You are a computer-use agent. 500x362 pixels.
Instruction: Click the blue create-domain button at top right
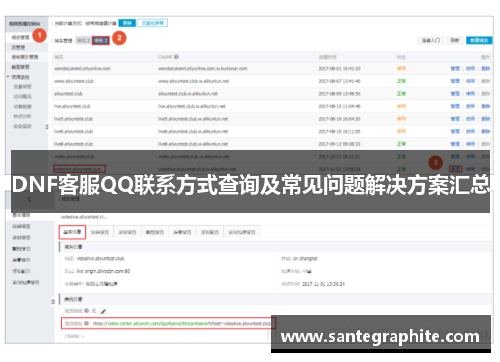(479, 40)
